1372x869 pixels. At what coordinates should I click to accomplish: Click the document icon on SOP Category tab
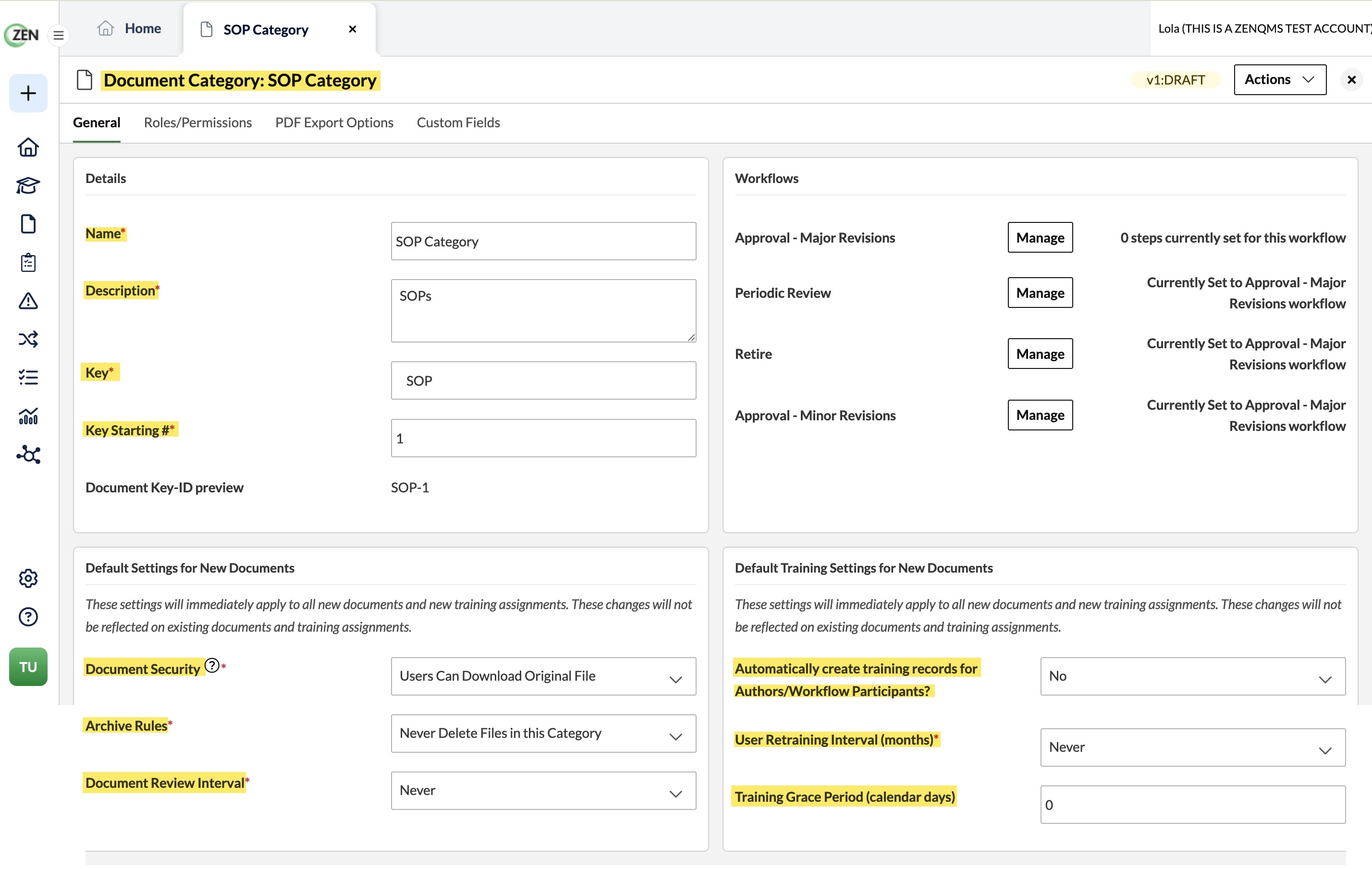tap(207, 30)
